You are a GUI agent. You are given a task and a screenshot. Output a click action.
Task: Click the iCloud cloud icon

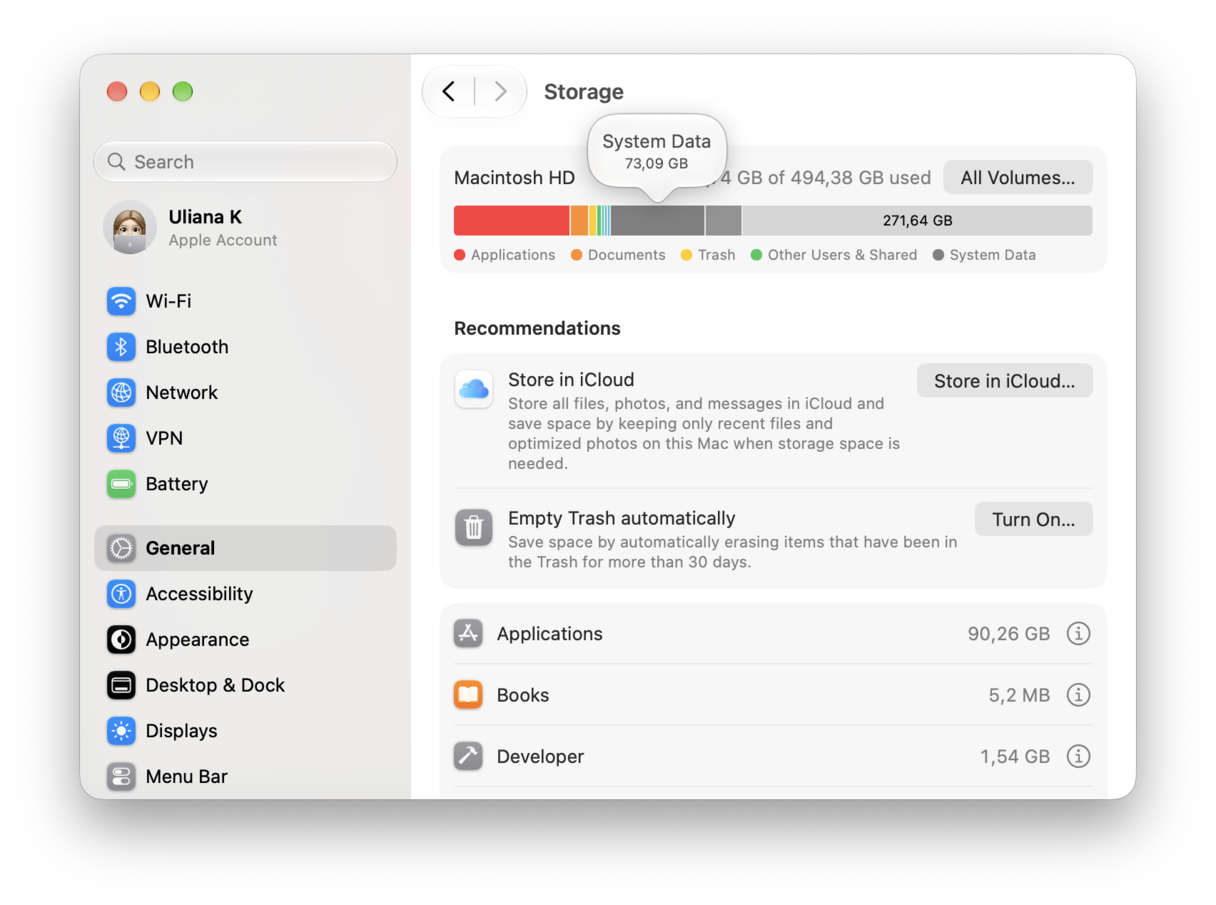click(x=473, y=389)
